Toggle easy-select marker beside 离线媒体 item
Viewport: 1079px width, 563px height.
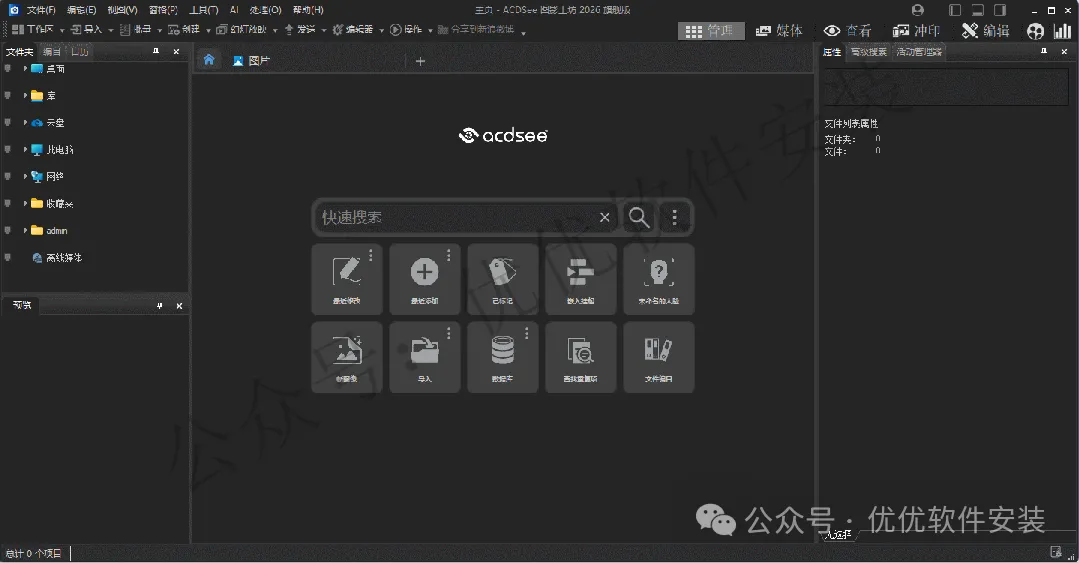pyautogui.click(x=8, y=257)
